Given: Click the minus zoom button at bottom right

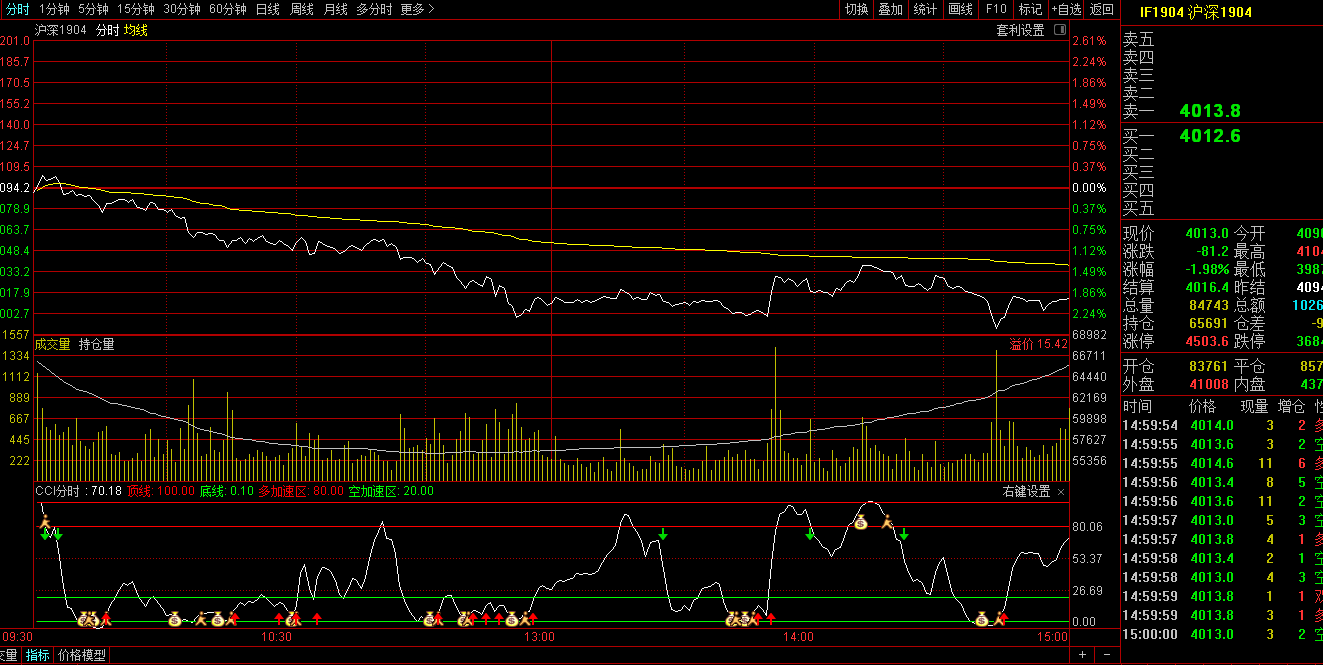Looking at the screenshot, I should pos(1108,655).
